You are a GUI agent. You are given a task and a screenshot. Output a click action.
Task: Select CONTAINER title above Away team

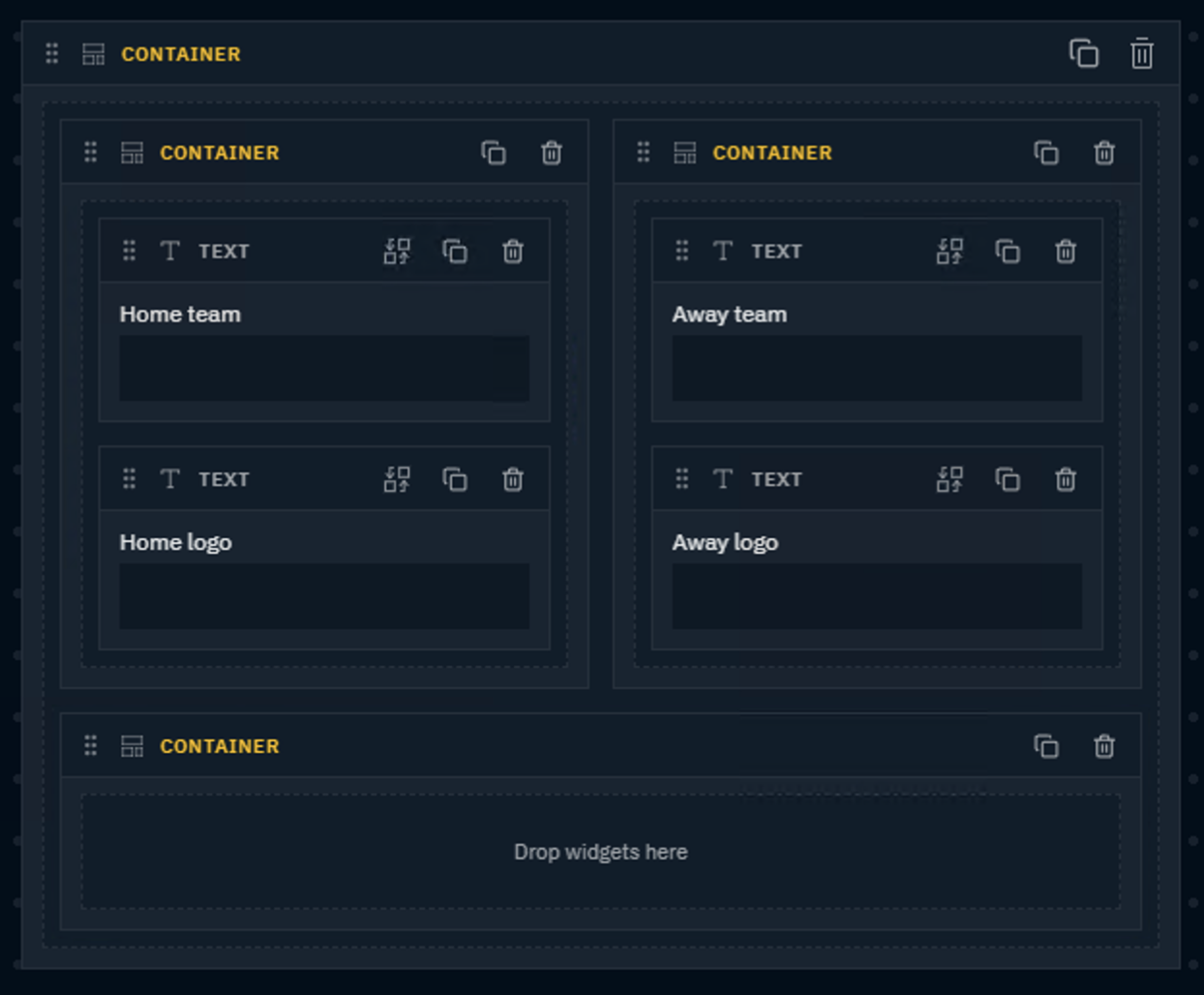(772, 153)
